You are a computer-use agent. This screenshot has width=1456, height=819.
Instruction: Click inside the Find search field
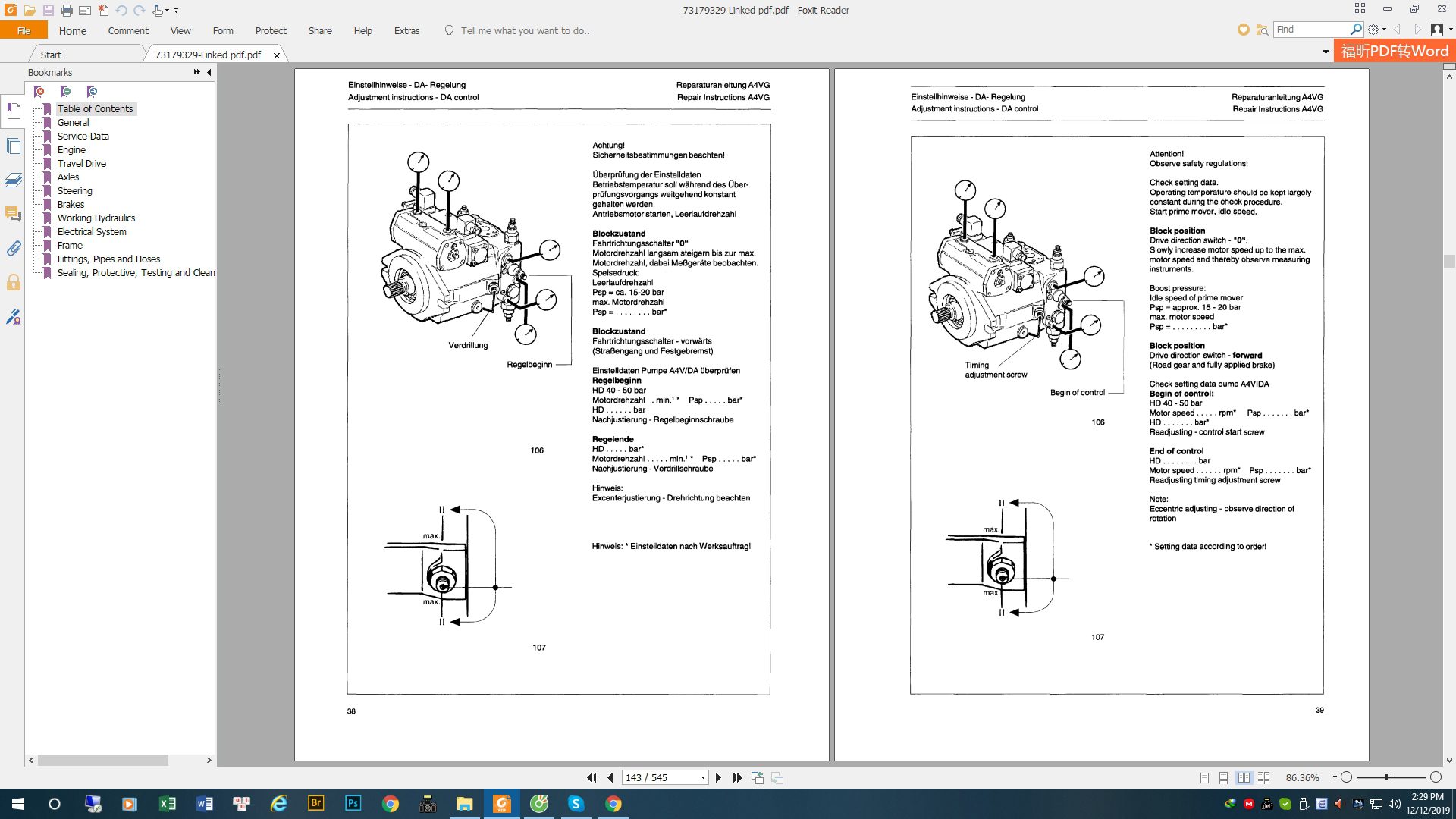[1312, 29]
